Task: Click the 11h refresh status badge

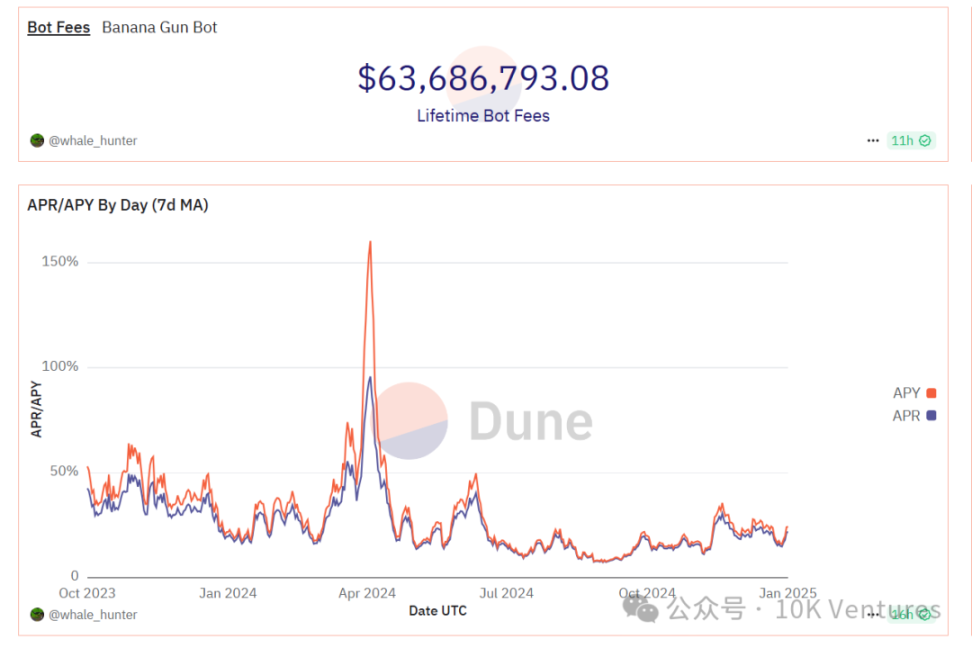Action: tap(911, 141)
